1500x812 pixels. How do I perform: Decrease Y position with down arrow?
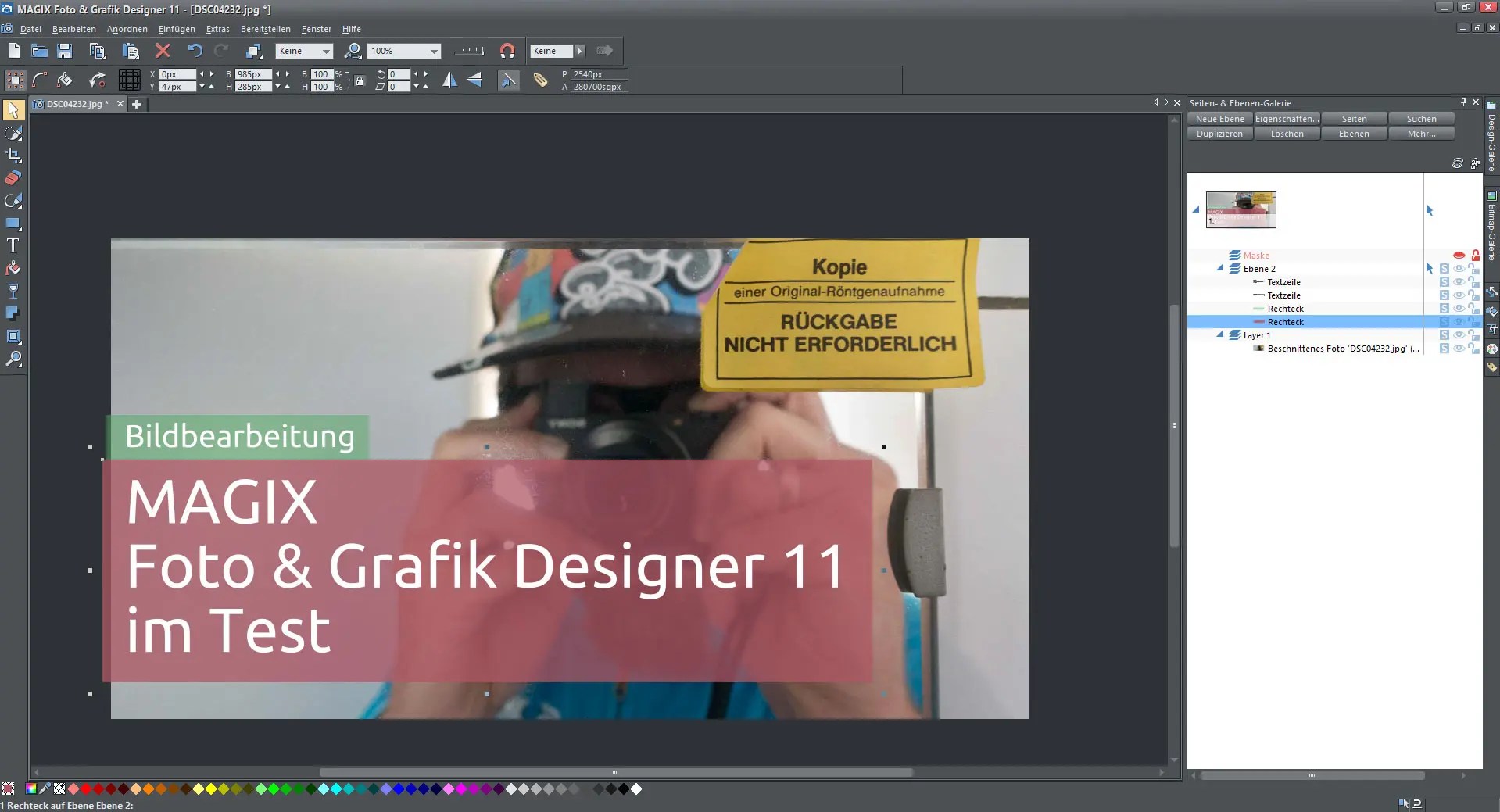pyautogui.click(x=202, y=87)
